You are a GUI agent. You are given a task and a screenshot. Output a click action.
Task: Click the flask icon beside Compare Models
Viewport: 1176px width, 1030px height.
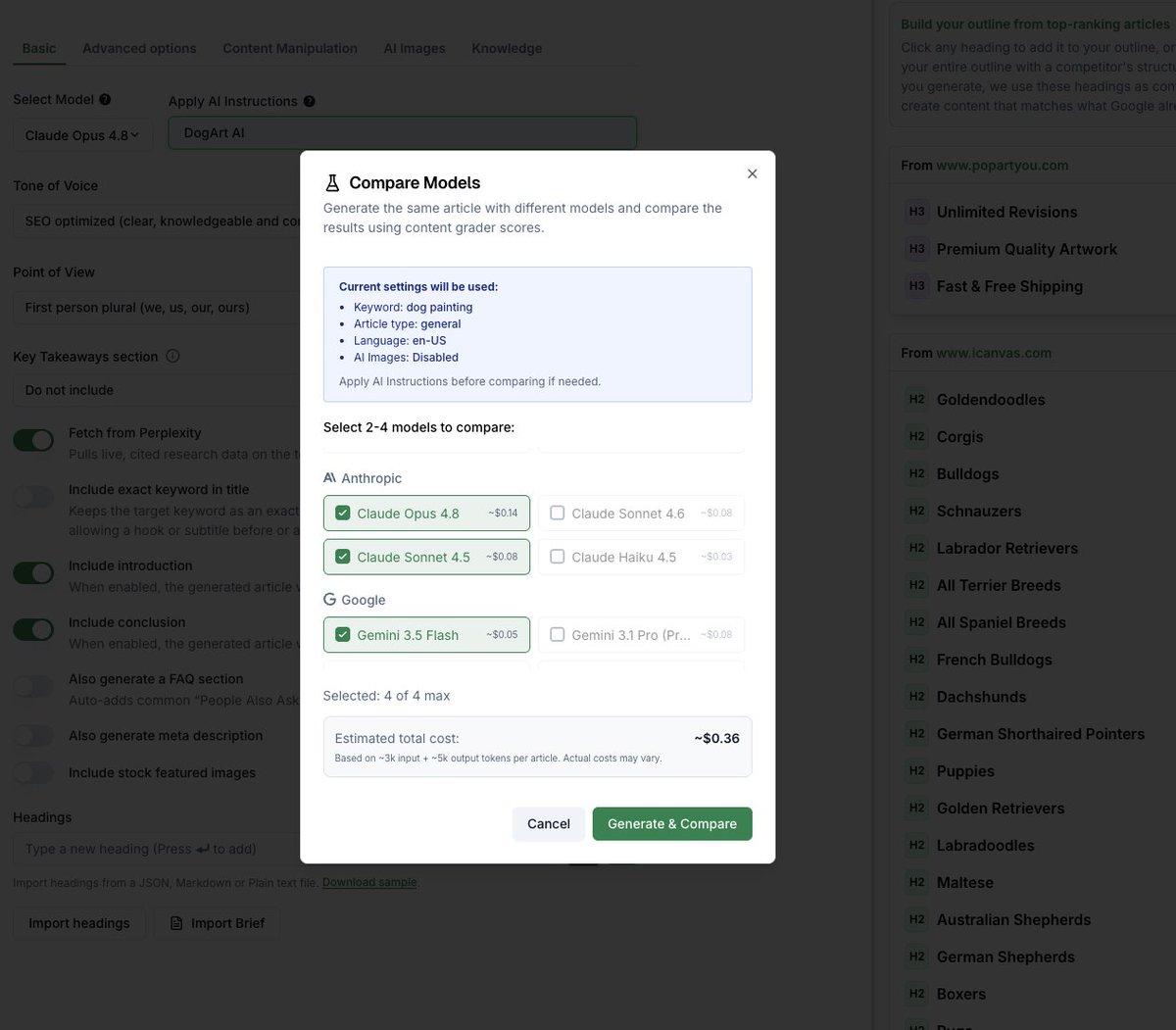(x=332, y=182)
